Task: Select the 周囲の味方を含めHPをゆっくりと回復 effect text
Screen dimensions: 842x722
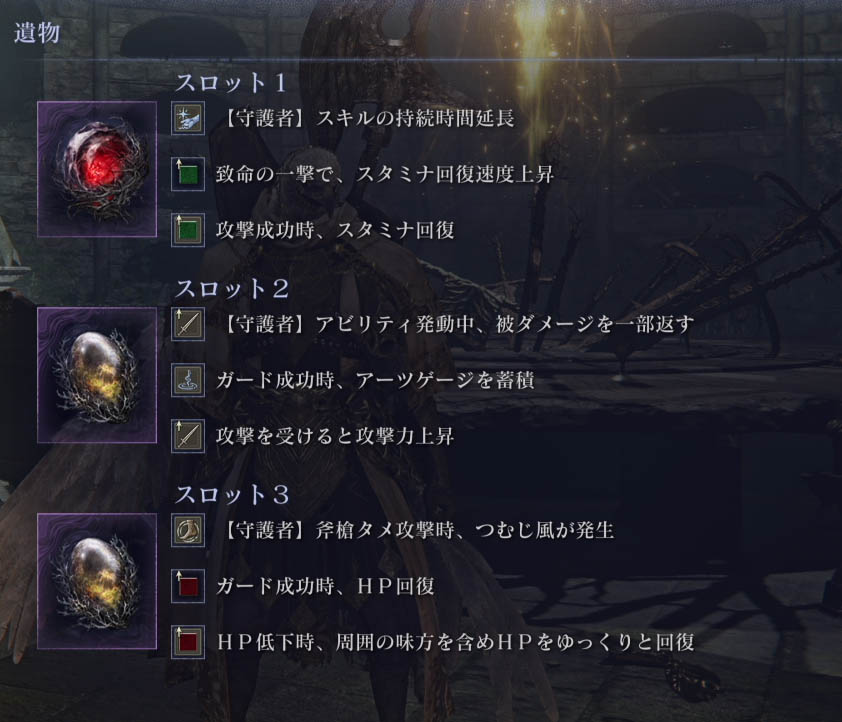Action: point(514,642)
